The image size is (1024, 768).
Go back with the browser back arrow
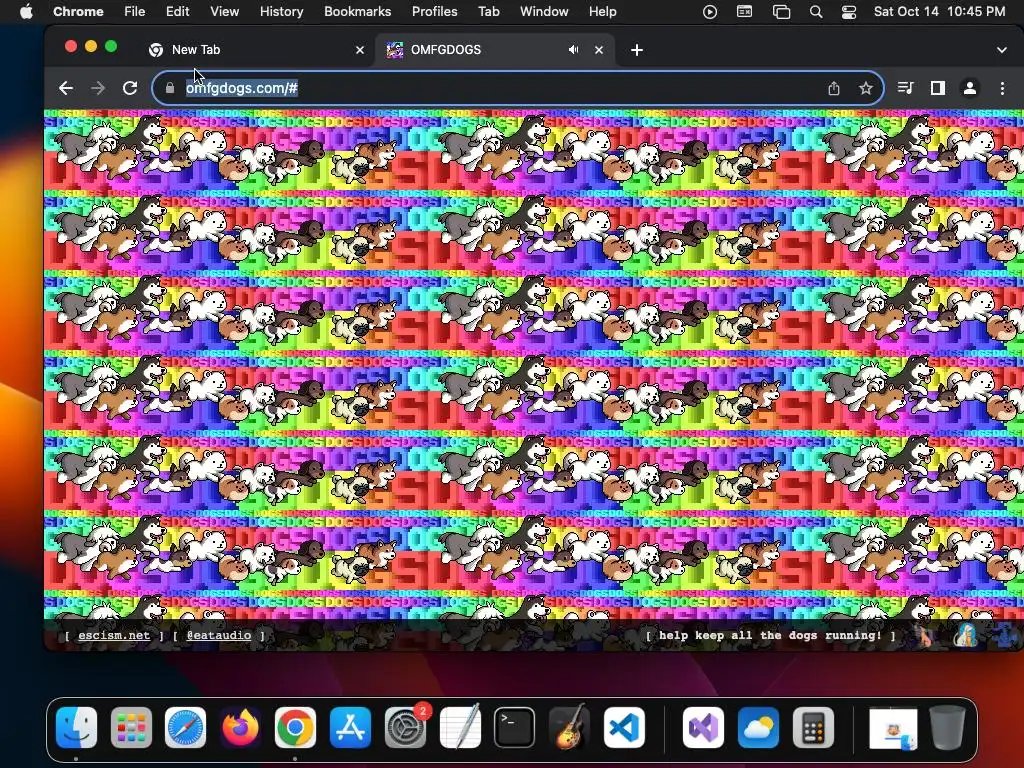click(65, 88)
